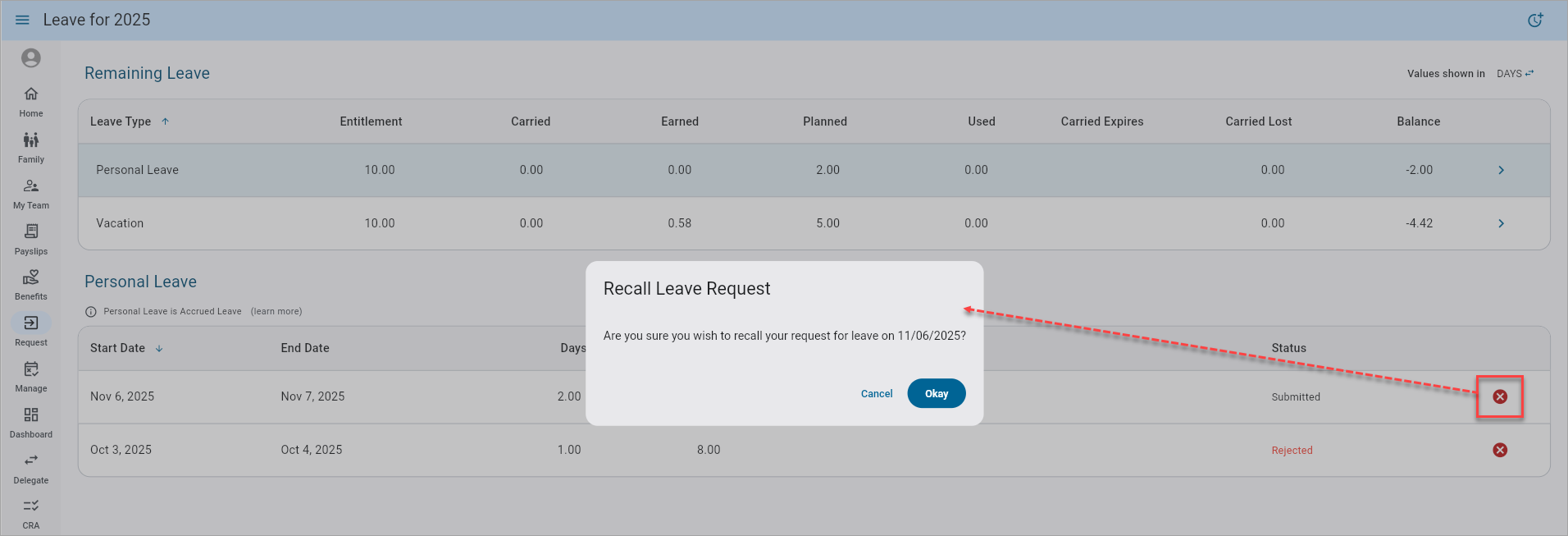
Task: Expand Vacation row chevron
Action: 1501,223
